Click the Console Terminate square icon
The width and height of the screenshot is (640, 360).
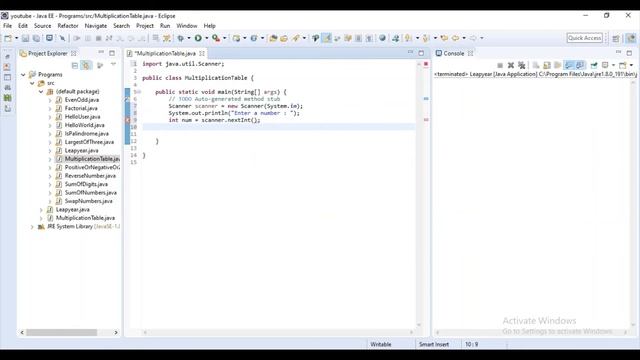(500, 65)
